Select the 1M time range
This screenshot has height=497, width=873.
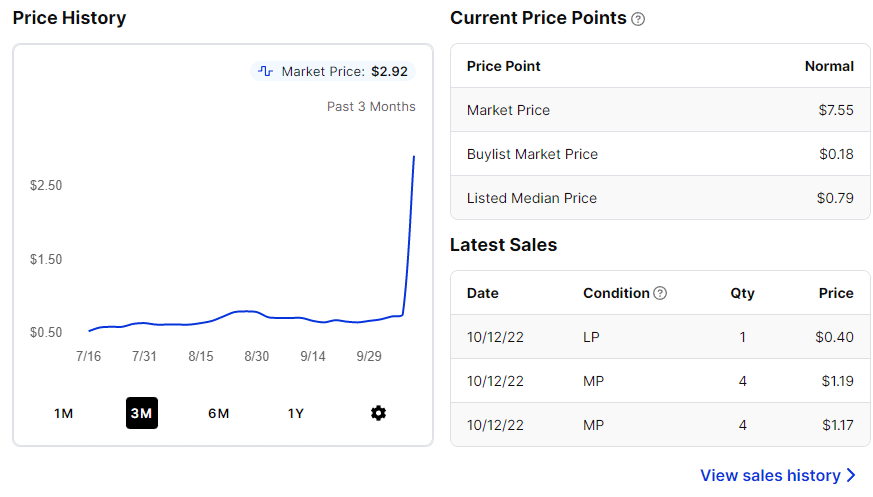64,413
